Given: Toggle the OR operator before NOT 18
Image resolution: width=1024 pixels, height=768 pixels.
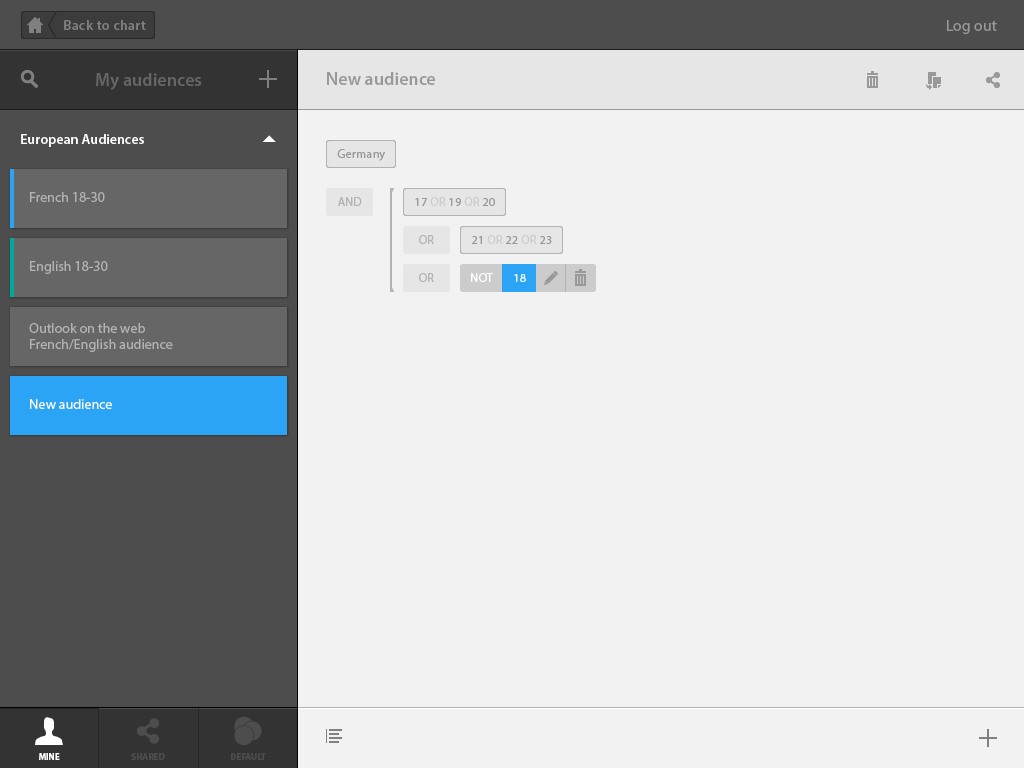Looking at the screenshot, I should [426, 278].
